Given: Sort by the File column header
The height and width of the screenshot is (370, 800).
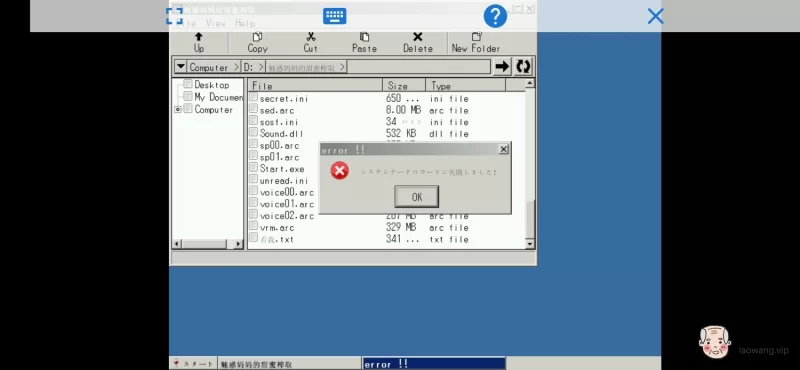Looking at the screenshot, I should coord(315,86).
